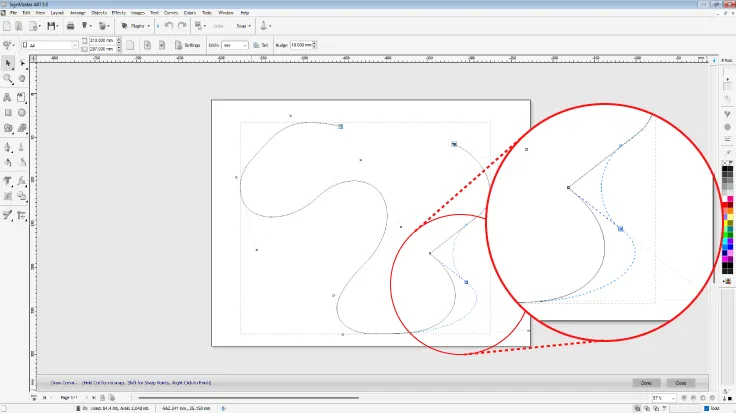736x413 pixels.
Task: Select the measure/dimension tool
Action: pyautogui.click(x=22, y=215)
